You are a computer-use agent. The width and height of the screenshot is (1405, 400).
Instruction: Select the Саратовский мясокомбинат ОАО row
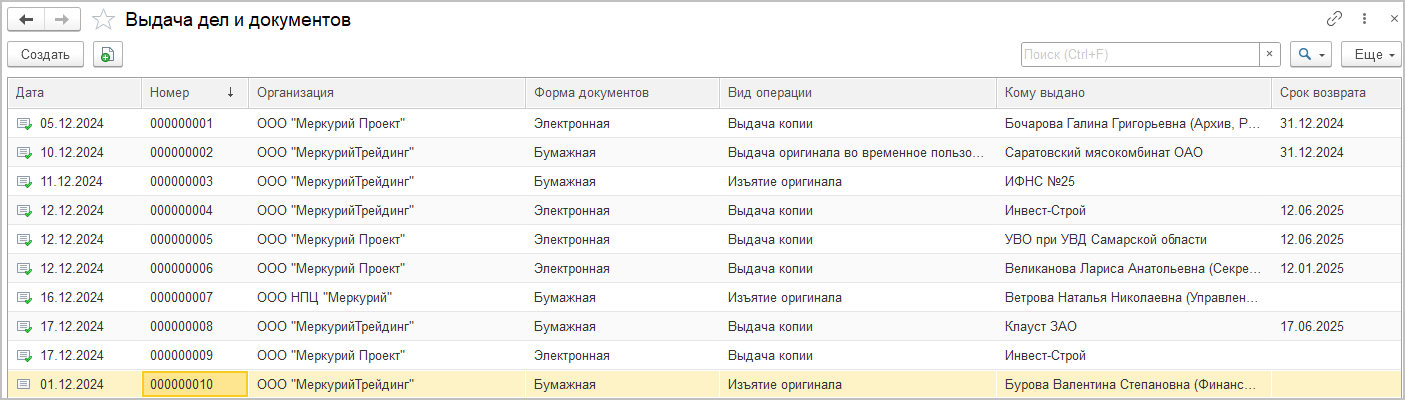coord(1103,153)
